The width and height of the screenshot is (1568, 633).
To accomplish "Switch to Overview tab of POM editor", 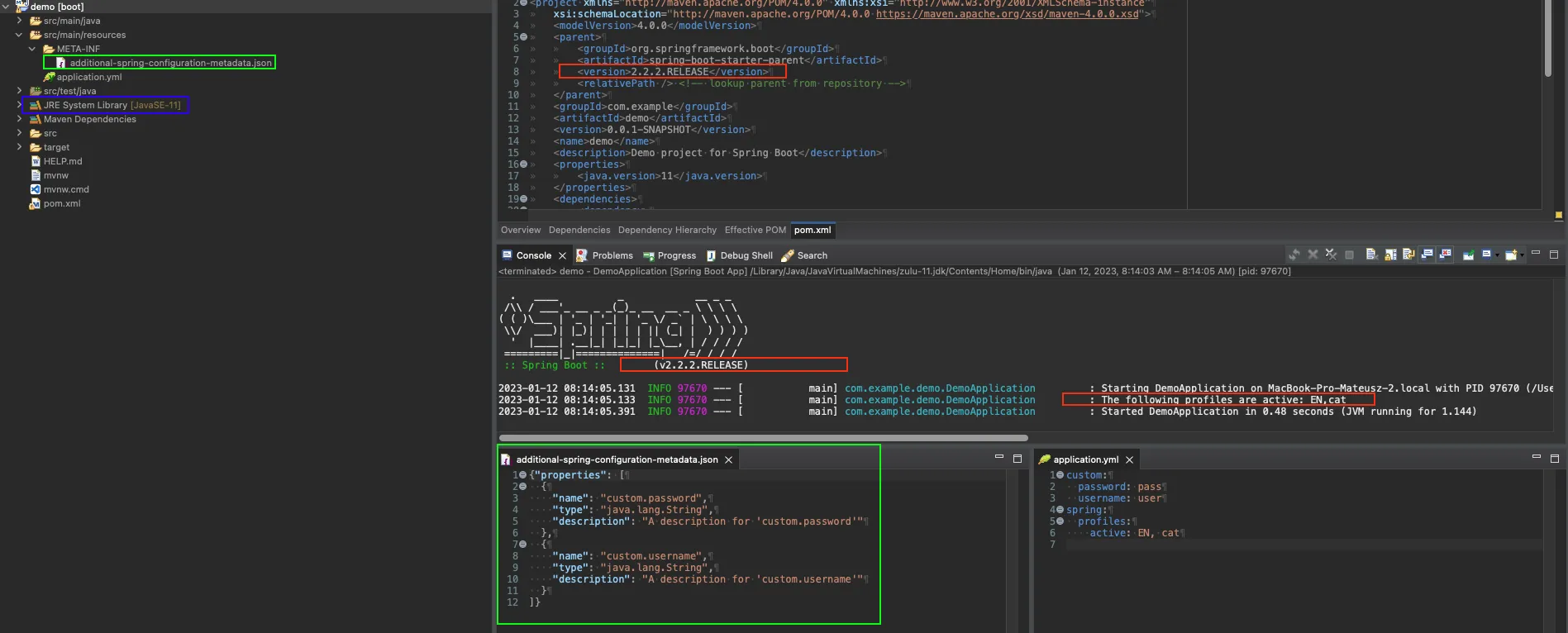I will coord(521,231).
